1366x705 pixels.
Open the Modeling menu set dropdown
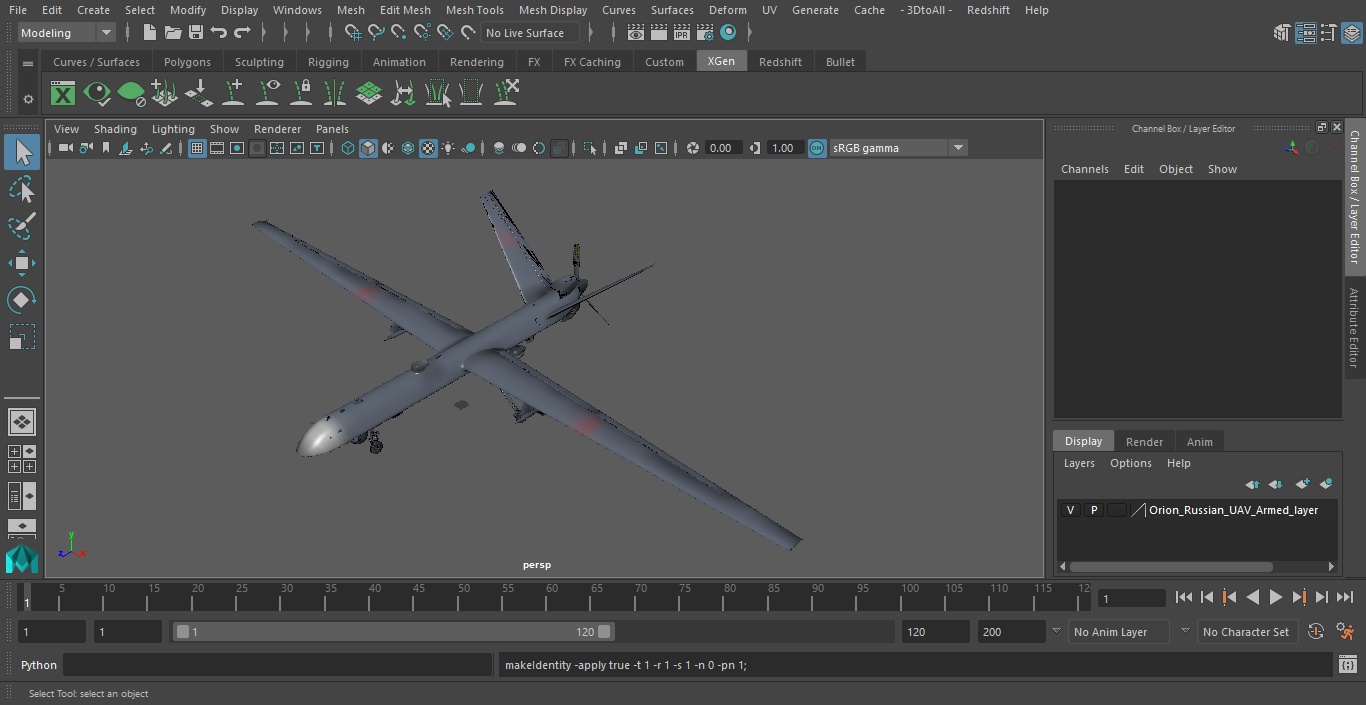pos(67,33)
